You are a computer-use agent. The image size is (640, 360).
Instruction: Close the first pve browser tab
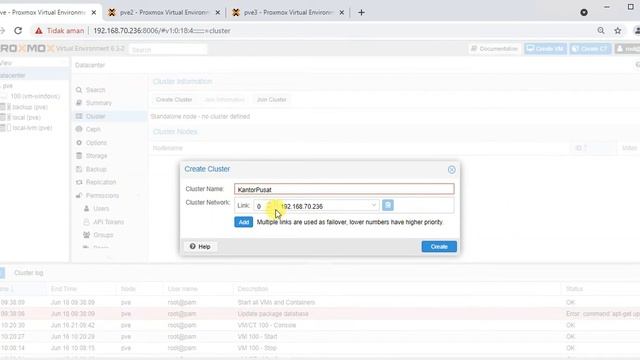coord(93,13)
